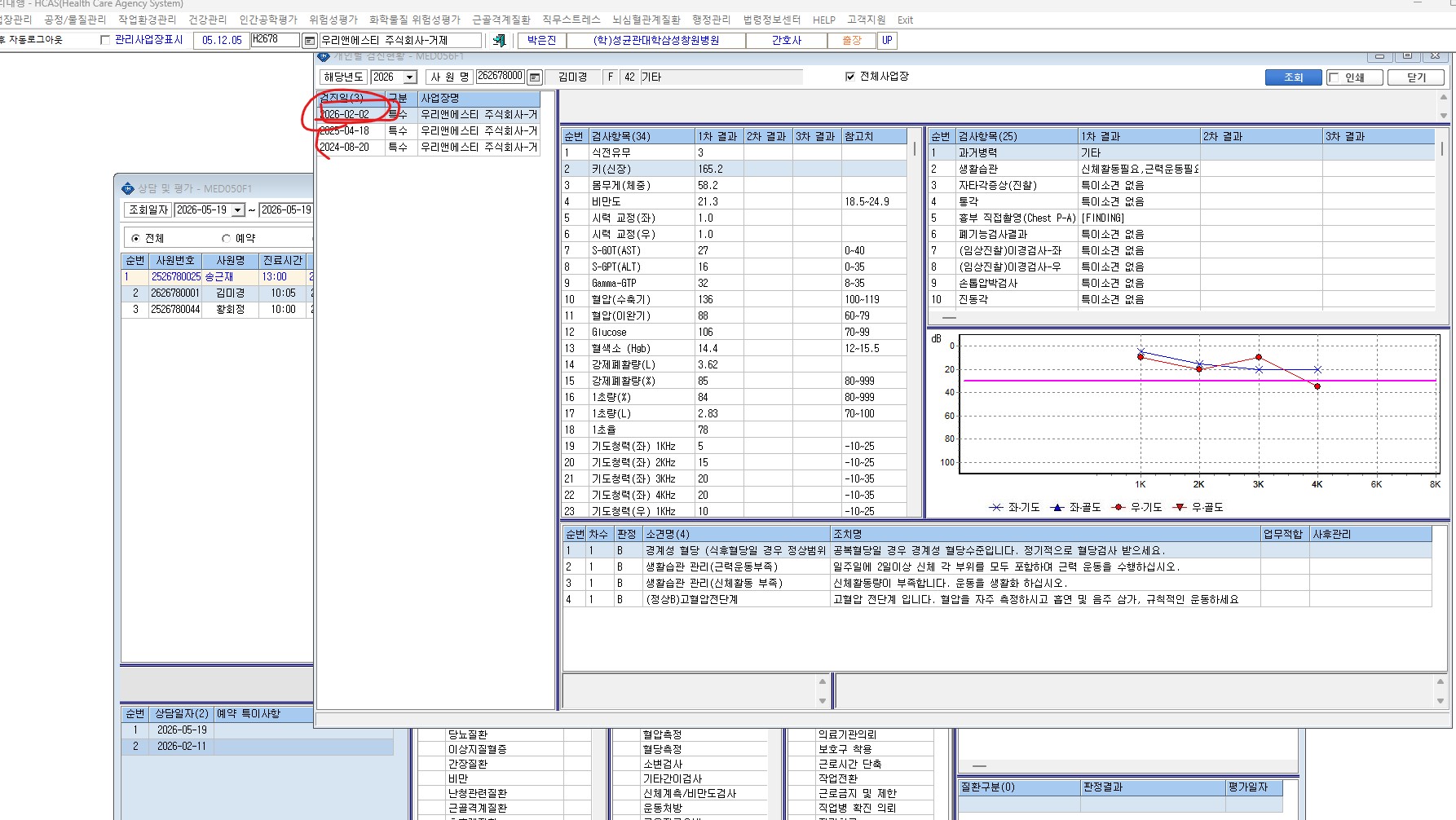
Task: Expand the 해당년도 2026 year dropdown
Action: coord(410,77)
